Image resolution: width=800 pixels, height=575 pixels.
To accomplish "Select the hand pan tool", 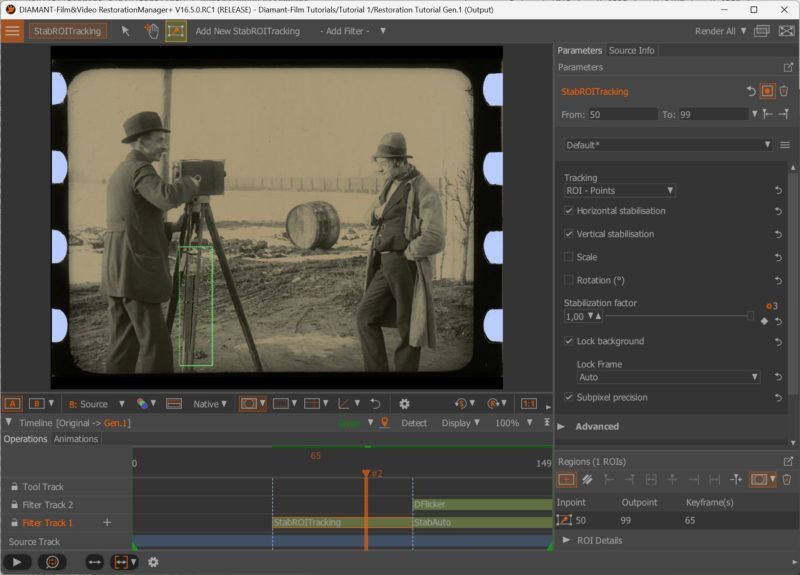I will pos(151,31).
